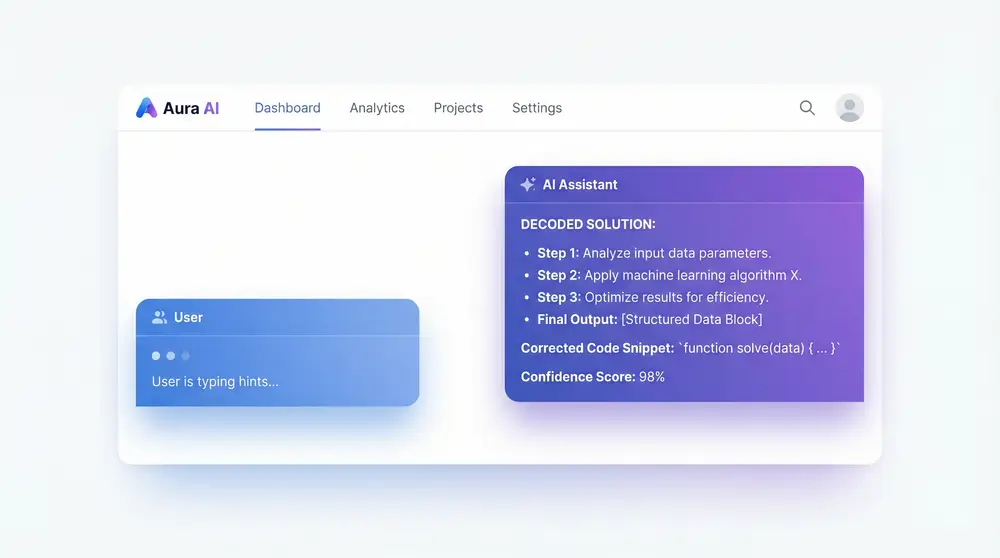Screen dimensions: 1000x558
Task: Click the DECODED SOLUTION heading
Action: coord(588,224)
